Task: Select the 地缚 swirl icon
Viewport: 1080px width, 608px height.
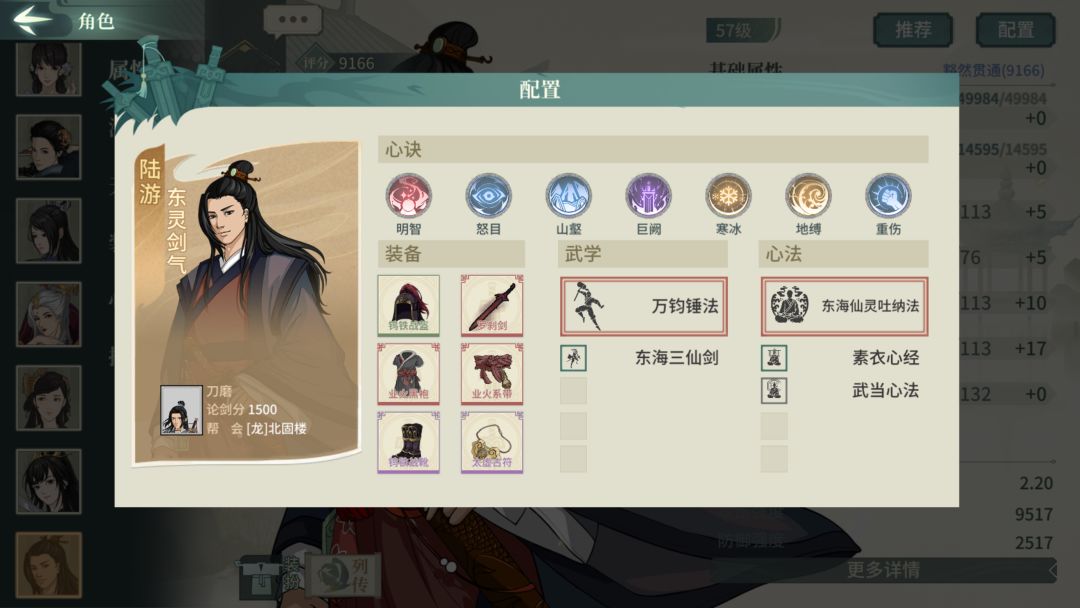Action: [x=808, y=196]
